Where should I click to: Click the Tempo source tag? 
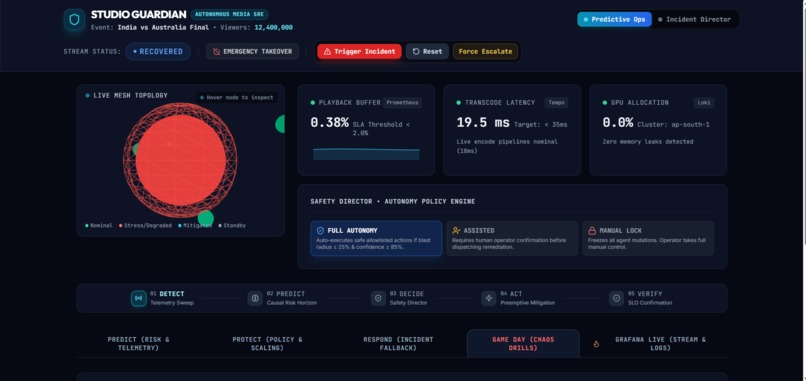[x=556, y=103]
